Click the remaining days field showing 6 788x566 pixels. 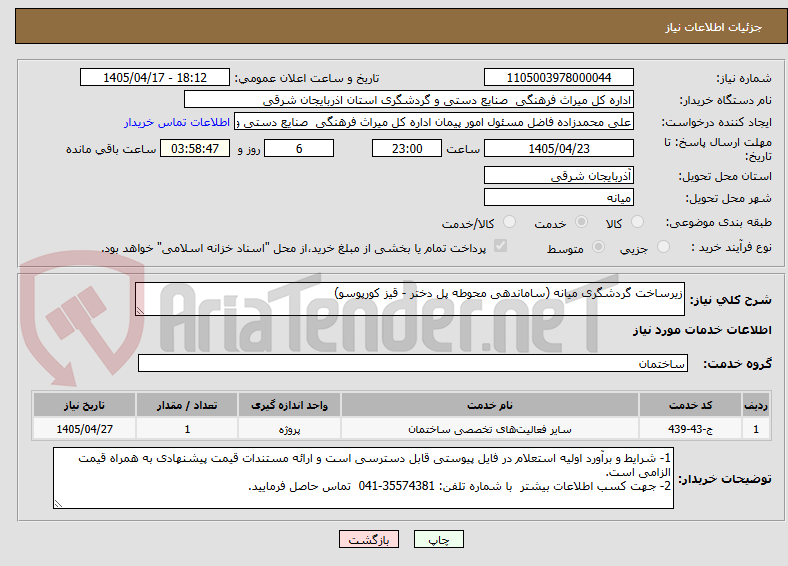pos(299,148)
